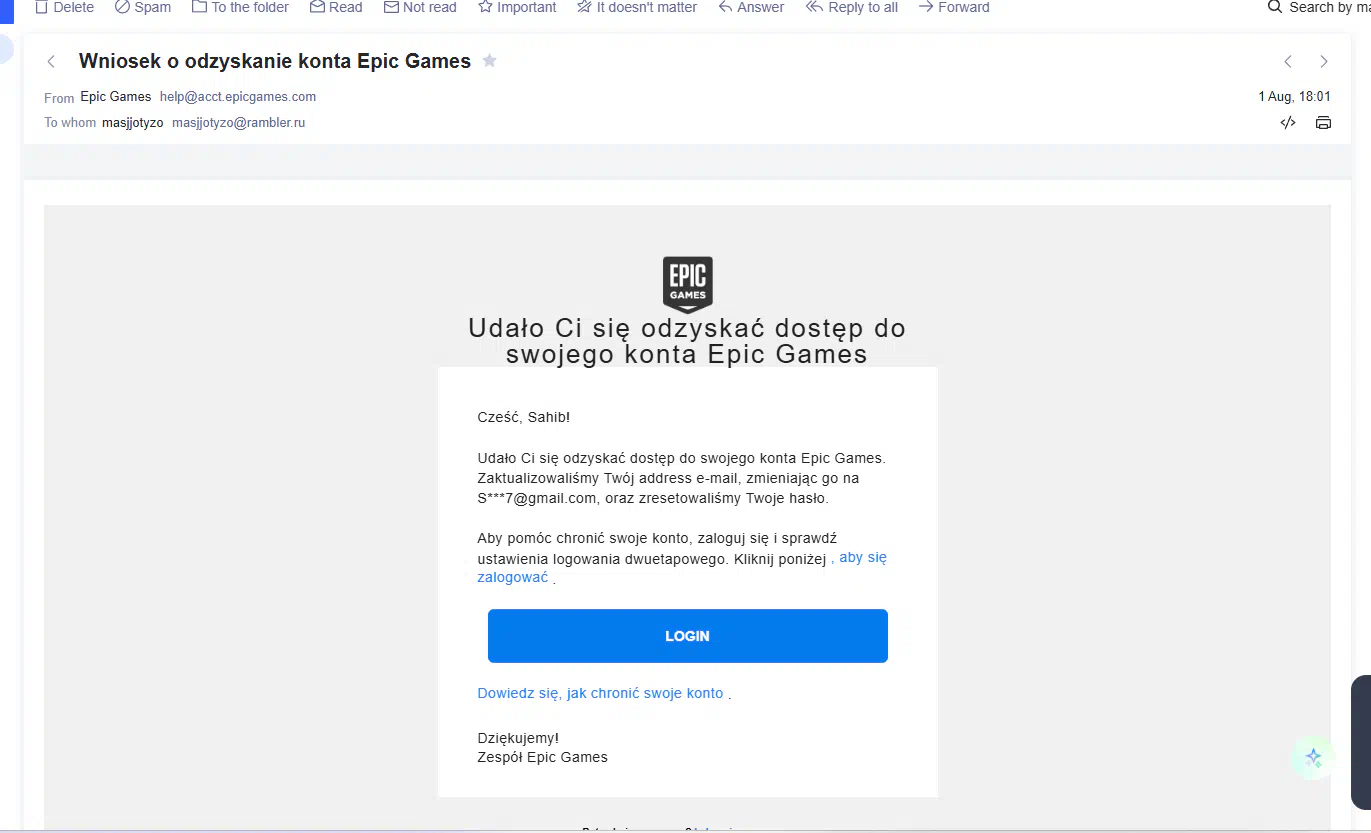This screenshot has height=833, width=1371.
Task: Go back using the left arrow beside the subject
Action: 51,62
